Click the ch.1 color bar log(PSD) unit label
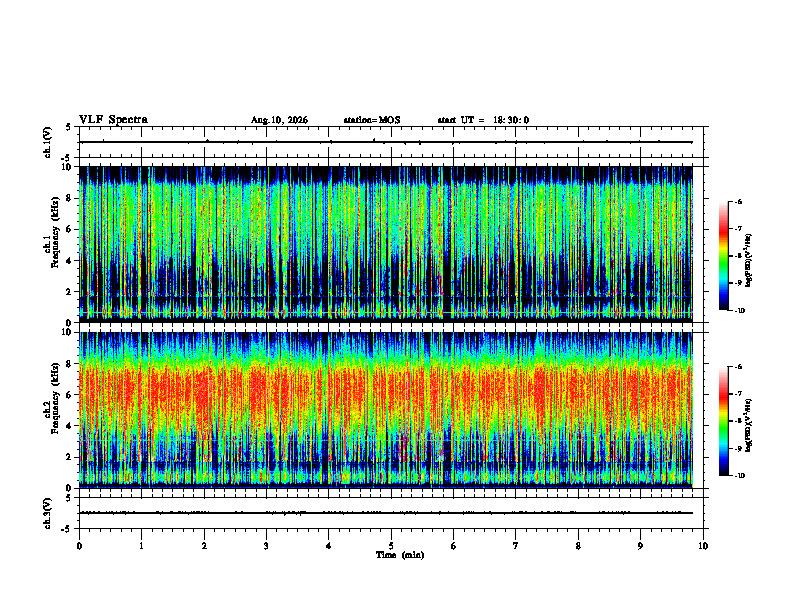 749,261
